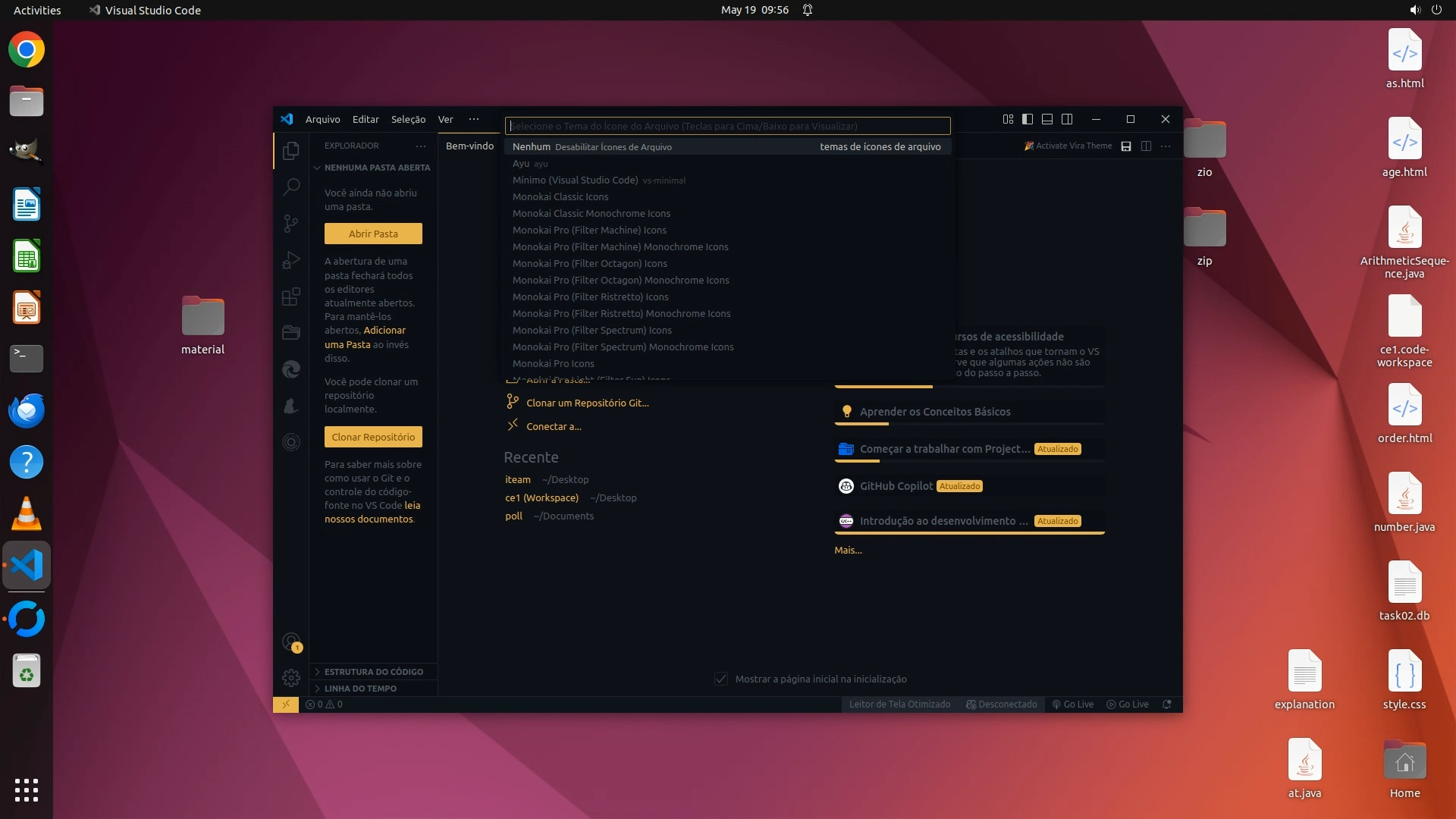Click the notifications bell in status bar
1456x819 pixels.
1167,704
